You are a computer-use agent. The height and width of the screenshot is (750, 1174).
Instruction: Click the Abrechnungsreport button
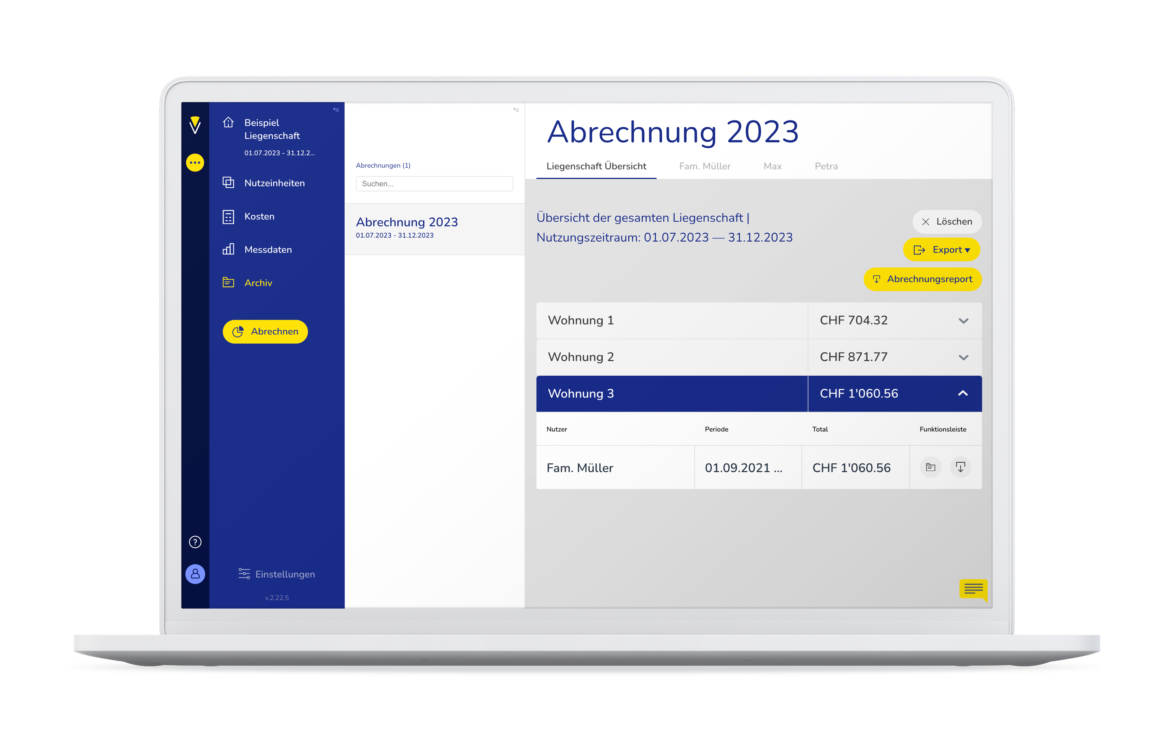(922, 279)
